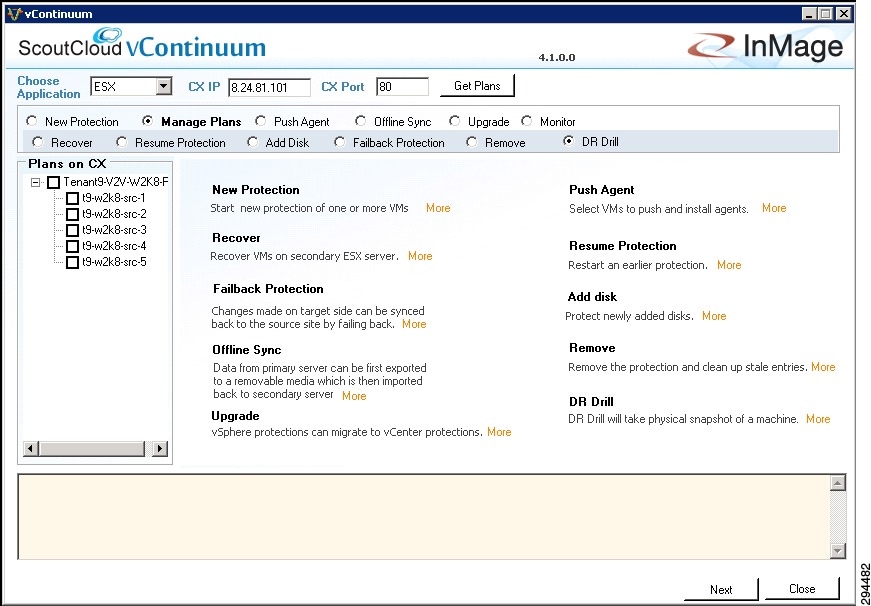The image size is (871, 606).
Task: Open More link for Upgrade
Action: coord(499,432)
